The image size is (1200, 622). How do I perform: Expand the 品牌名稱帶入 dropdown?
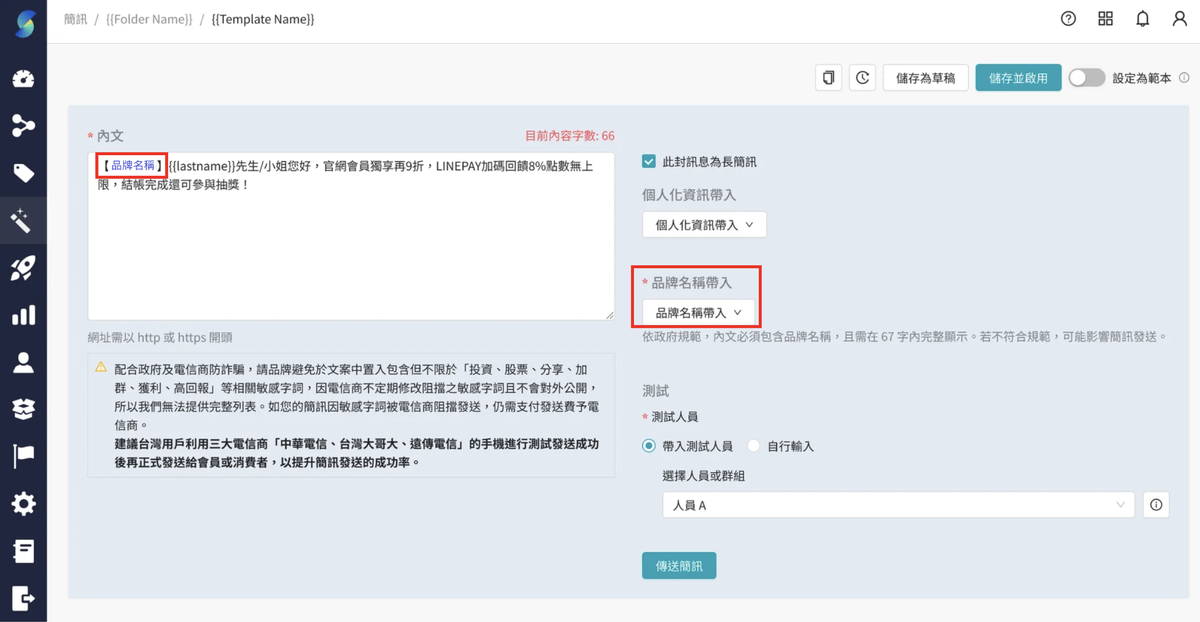pyautogui.click(x=698, y=313)
